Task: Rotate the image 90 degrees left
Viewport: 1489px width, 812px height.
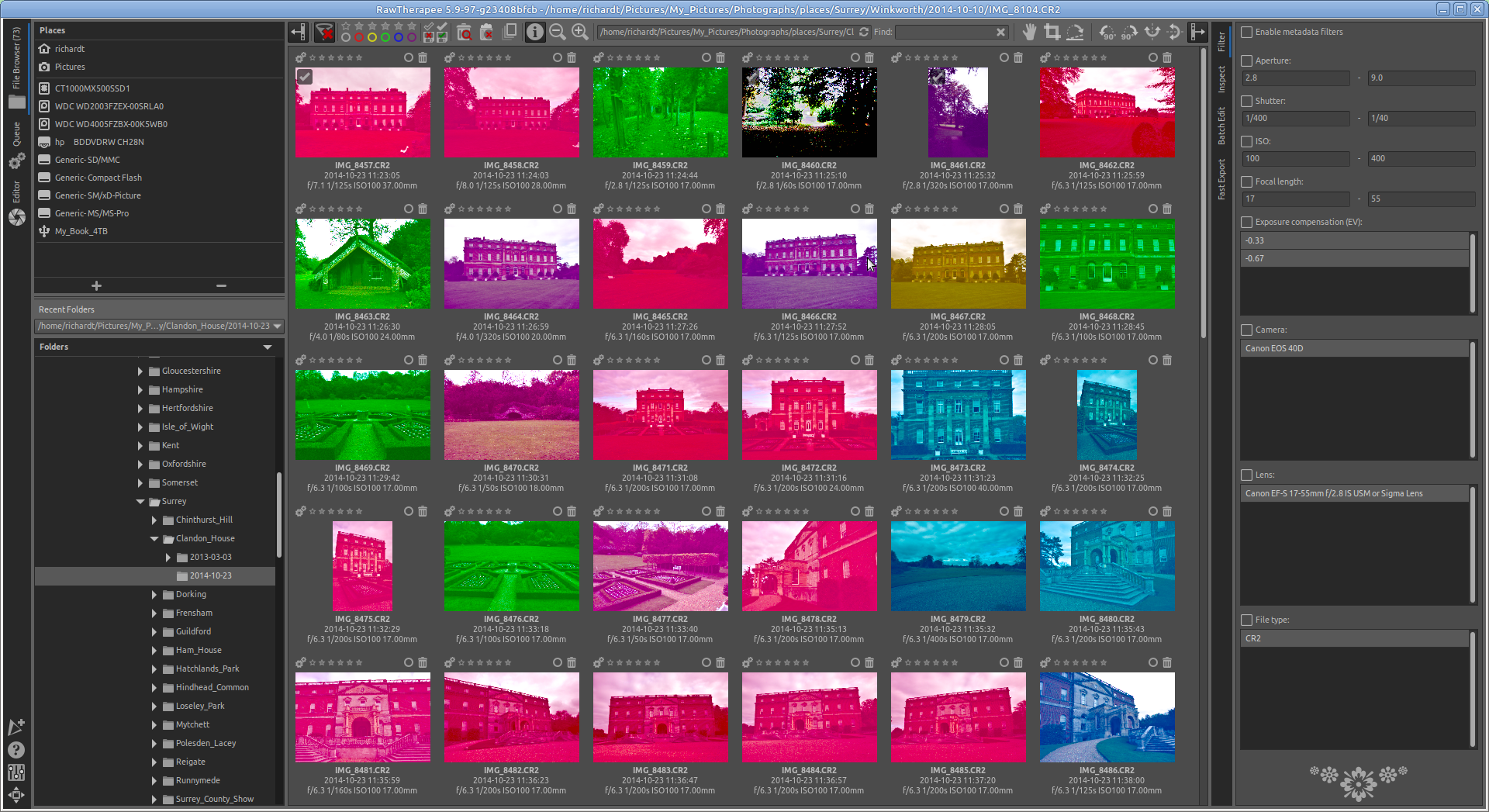Action: (1107, 32)
